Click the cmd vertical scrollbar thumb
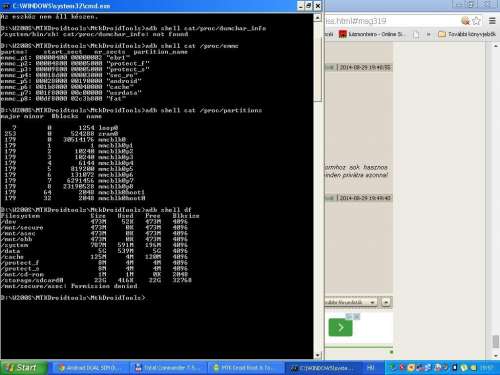Screen dimensions: 500x375 (x=318, y=68)
